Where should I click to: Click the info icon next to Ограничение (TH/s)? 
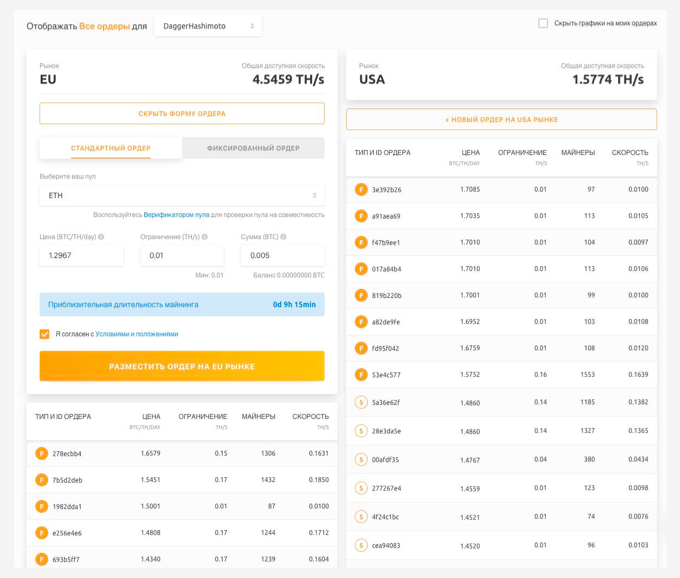205,237
